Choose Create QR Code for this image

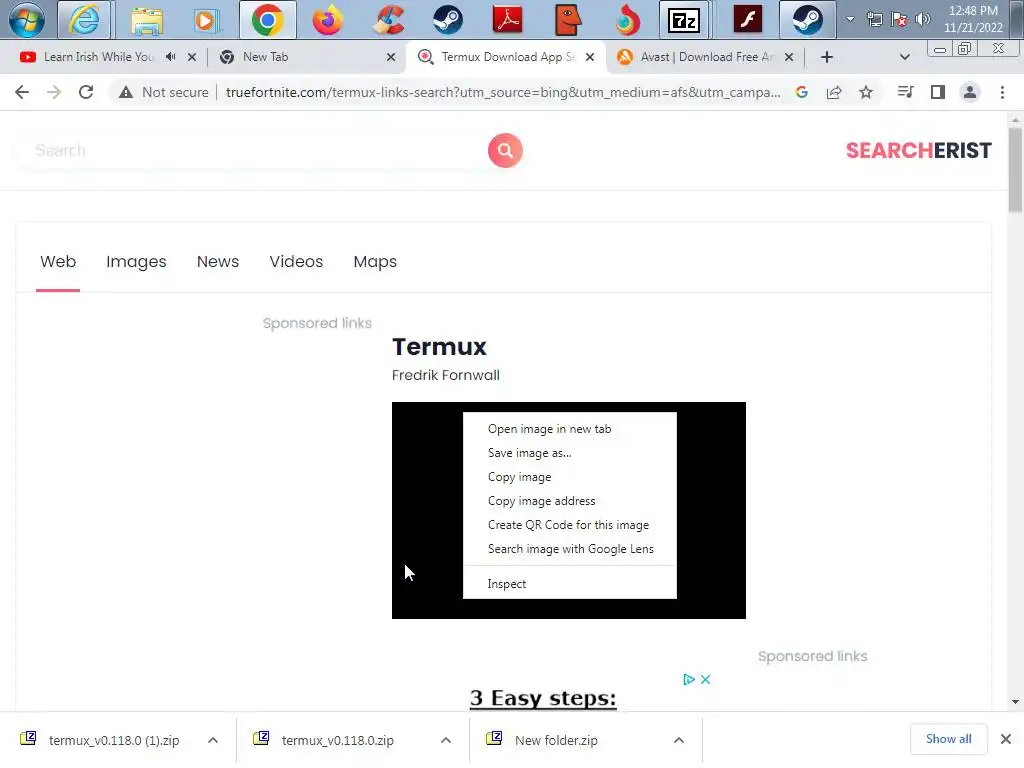(569, 525)
